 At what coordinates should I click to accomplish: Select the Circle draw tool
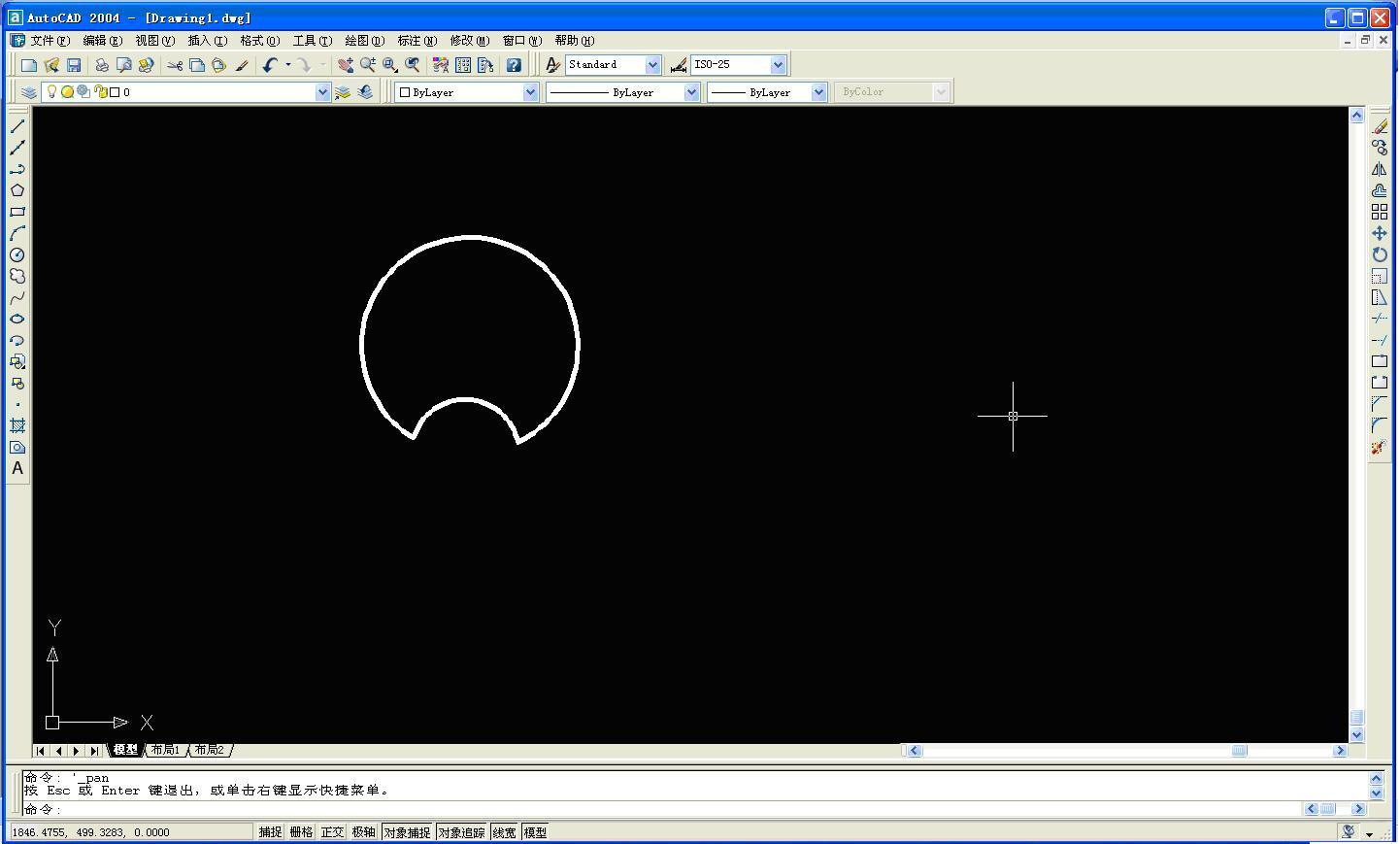[17, 254]
